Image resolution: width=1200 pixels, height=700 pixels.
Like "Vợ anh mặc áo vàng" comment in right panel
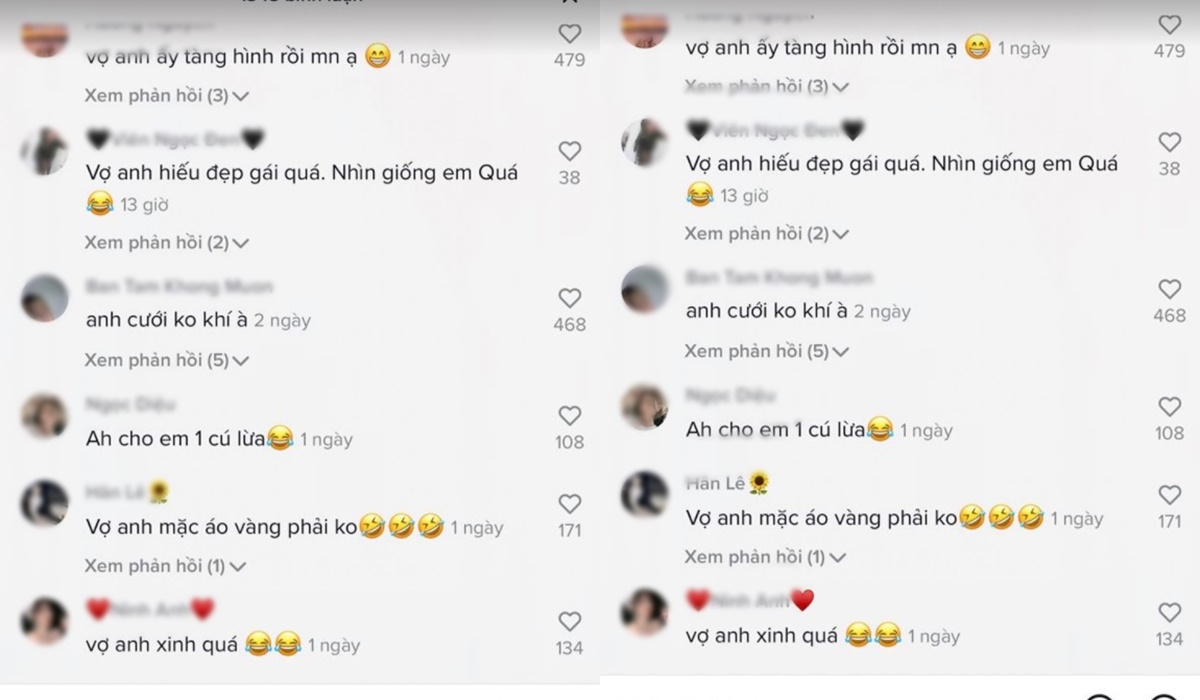click(x=1169, y=495)
